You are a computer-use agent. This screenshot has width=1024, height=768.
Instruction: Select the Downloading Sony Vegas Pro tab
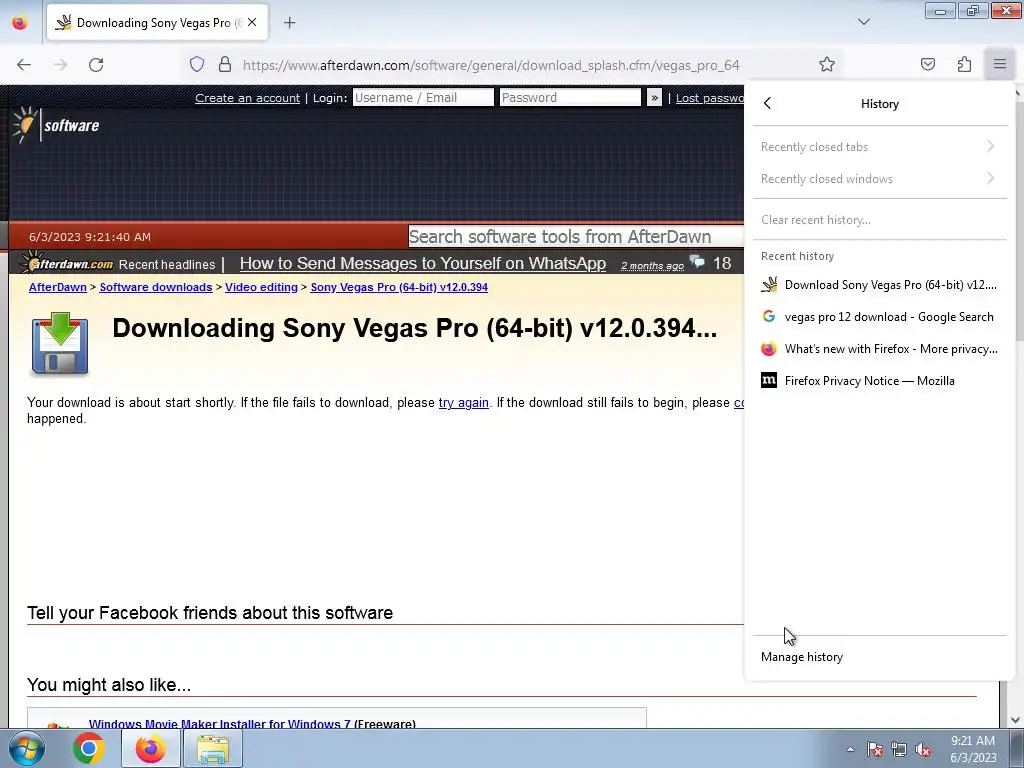tap(157, 23)
